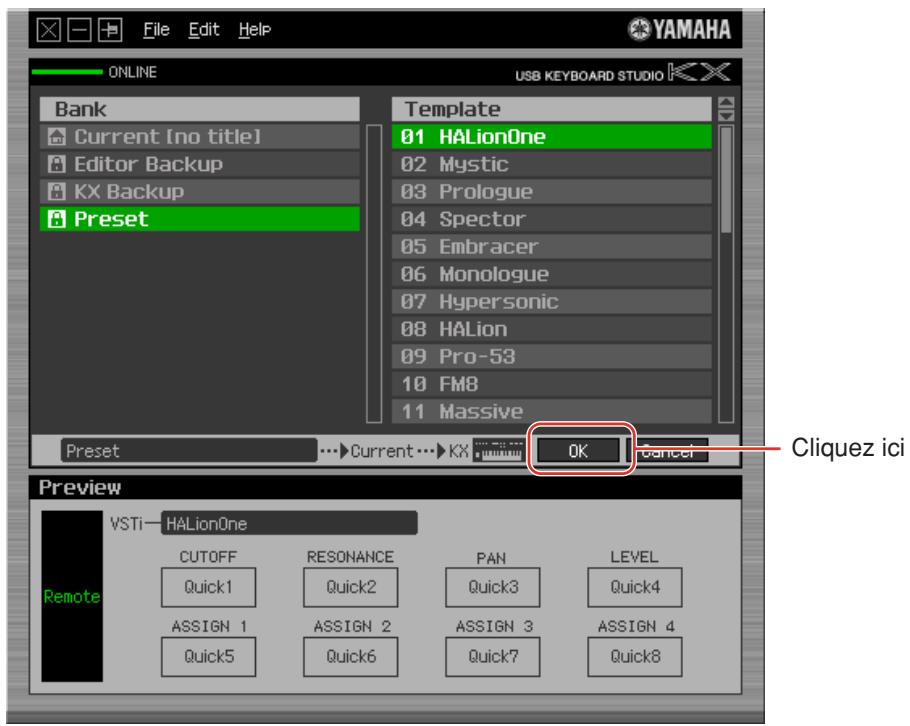Select template 07 Hypersonic

click(552, 301)
